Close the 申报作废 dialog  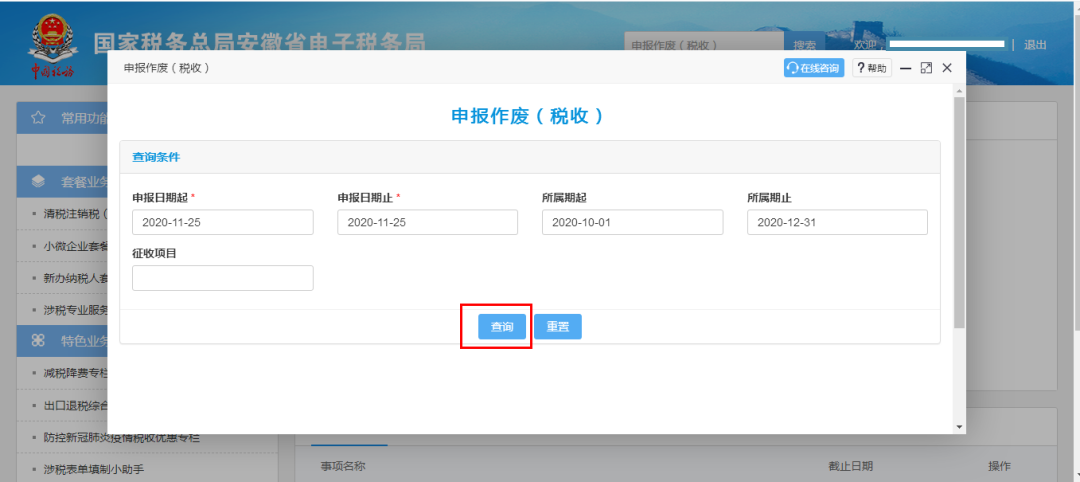pos(947,67)
